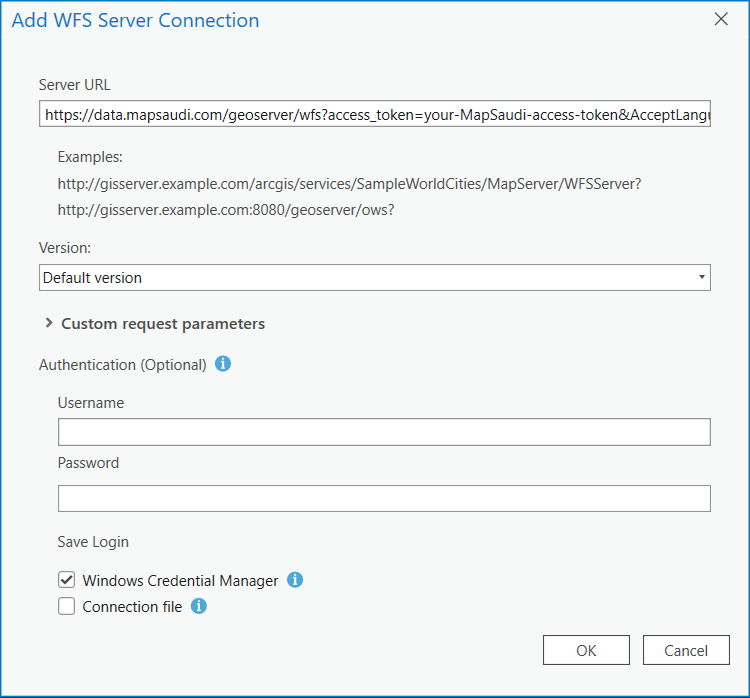The image size is (750, 698).
Task: Focus the Username text box
Action: (x=384, y=432)
